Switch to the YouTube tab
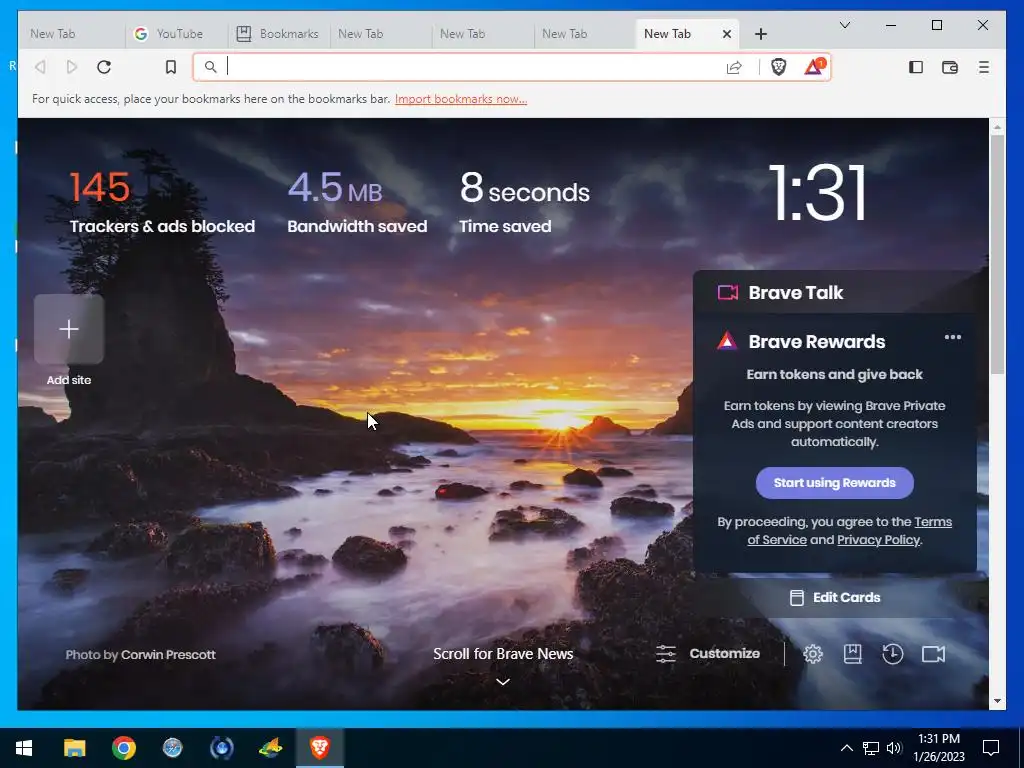The image size is (1024, 768). pyautogui.click(x=176, y=34)
